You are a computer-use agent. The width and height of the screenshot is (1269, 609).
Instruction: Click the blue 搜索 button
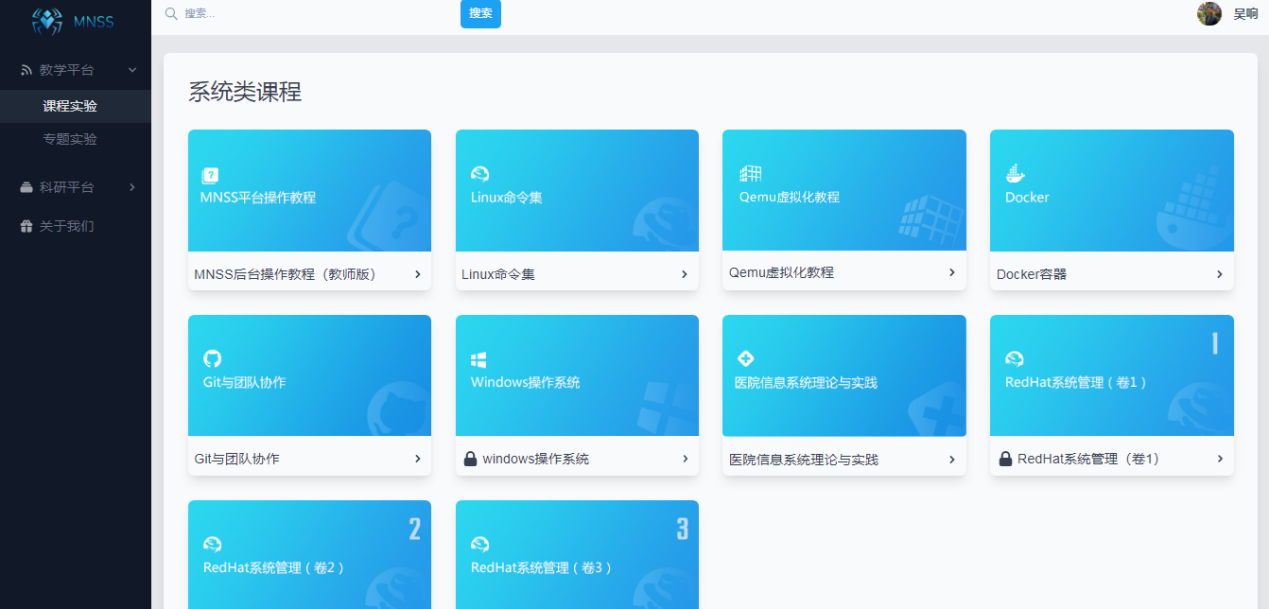[480, 13]
